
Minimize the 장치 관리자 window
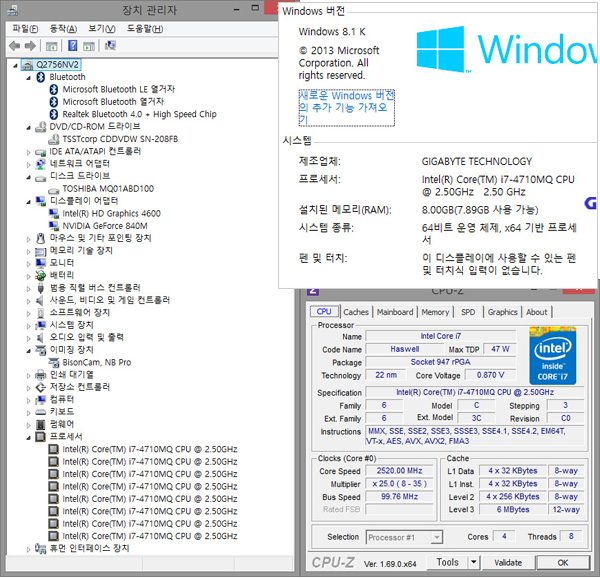(237, 9)
